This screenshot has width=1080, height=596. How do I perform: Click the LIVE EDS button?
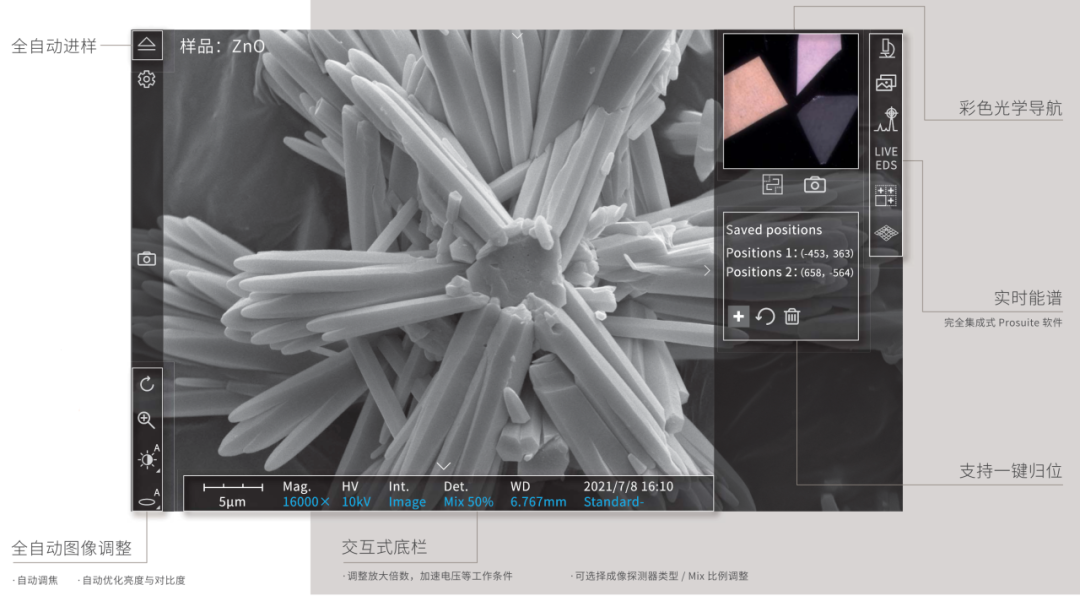click(x=886, y=158)
